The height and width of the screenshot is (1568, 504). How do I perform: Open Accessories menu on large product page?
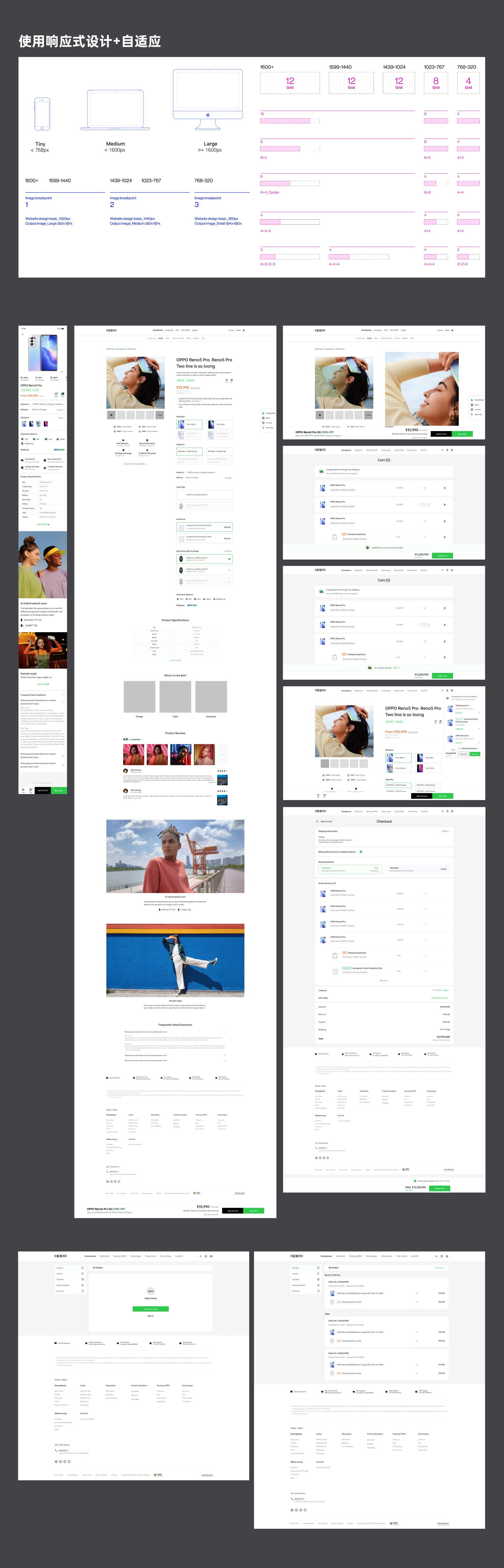pyautogui.click(x=169, y=331)
